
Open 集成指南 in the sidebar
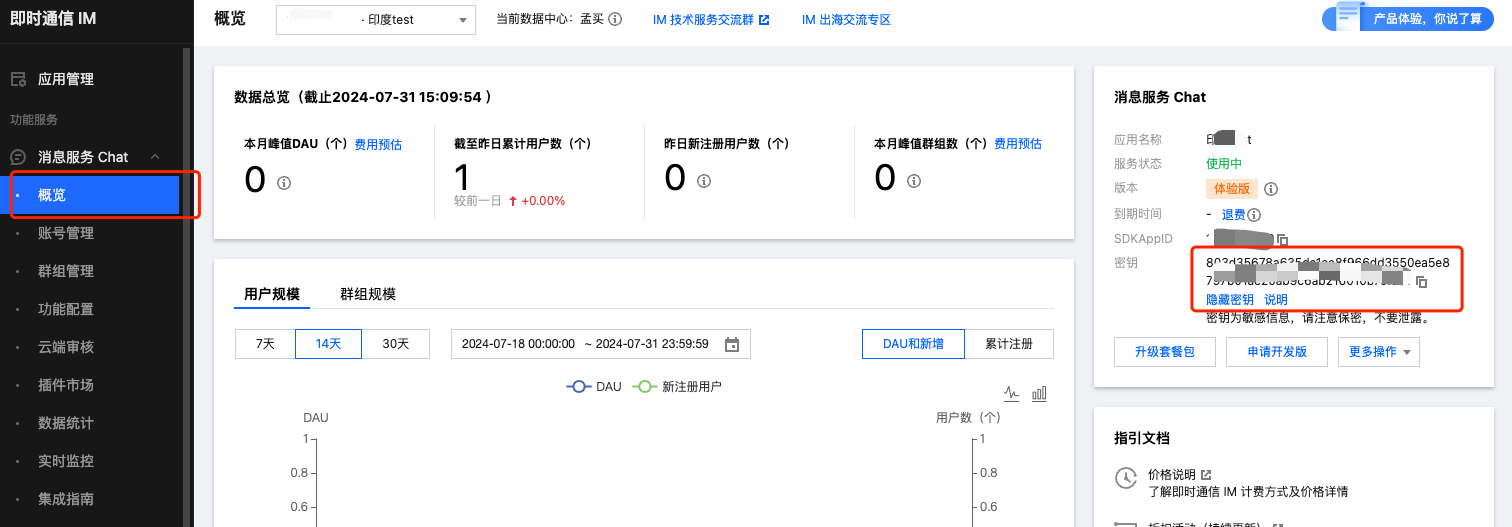(x=66, y=499)
